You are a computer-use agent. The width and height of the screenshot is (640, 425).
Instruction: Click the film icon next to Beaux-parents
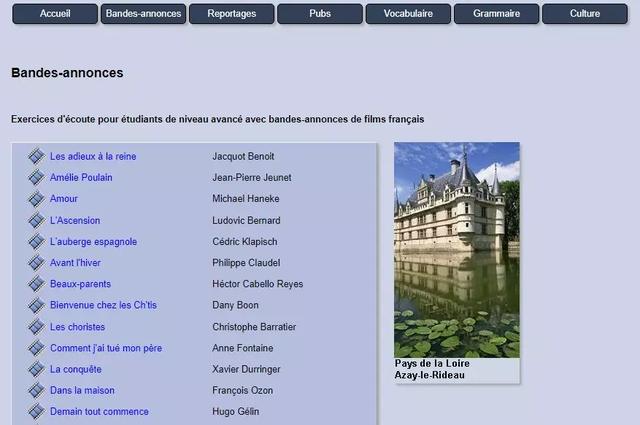pos(36,284)
